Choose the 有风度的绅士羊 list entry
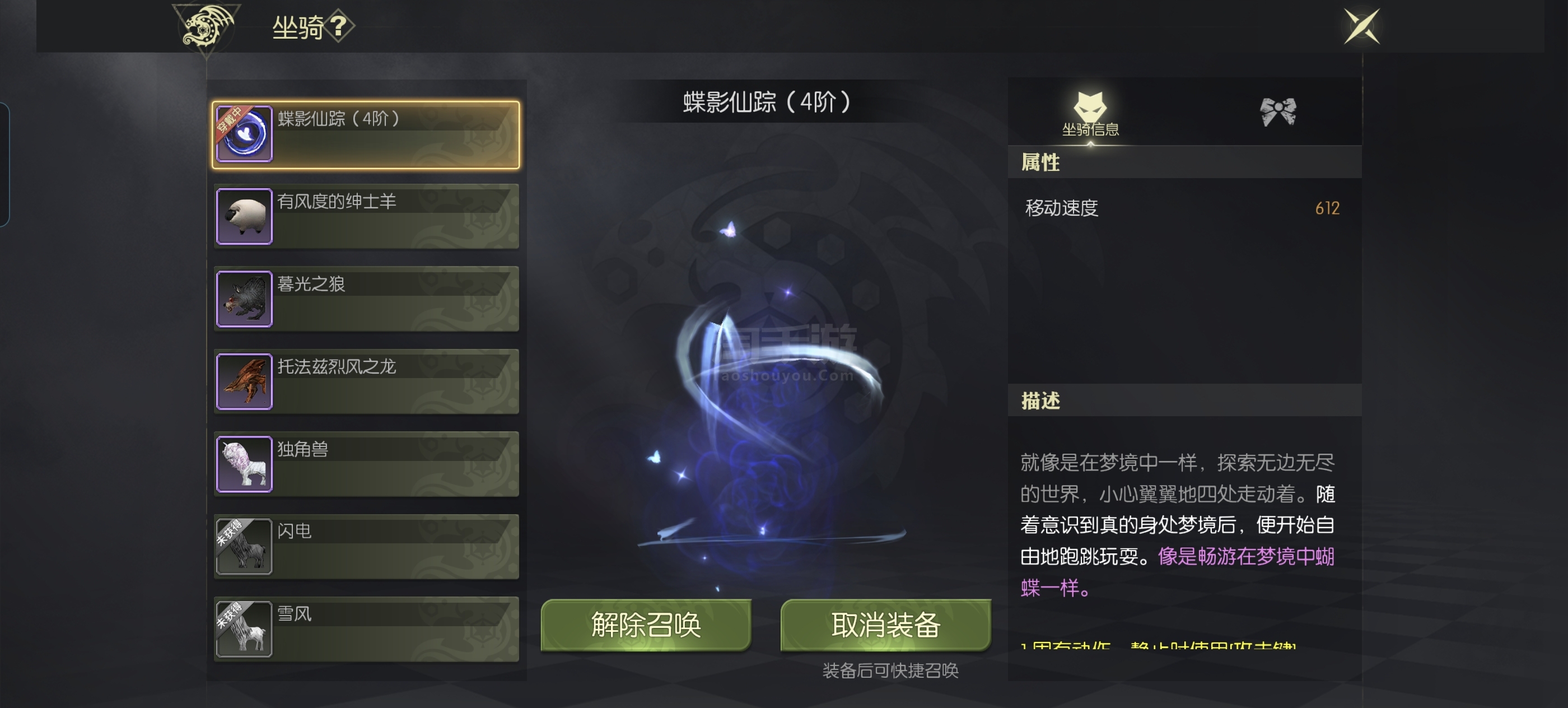The width and height of the screenshot is (1568, 708). click(x=366, y=216)
